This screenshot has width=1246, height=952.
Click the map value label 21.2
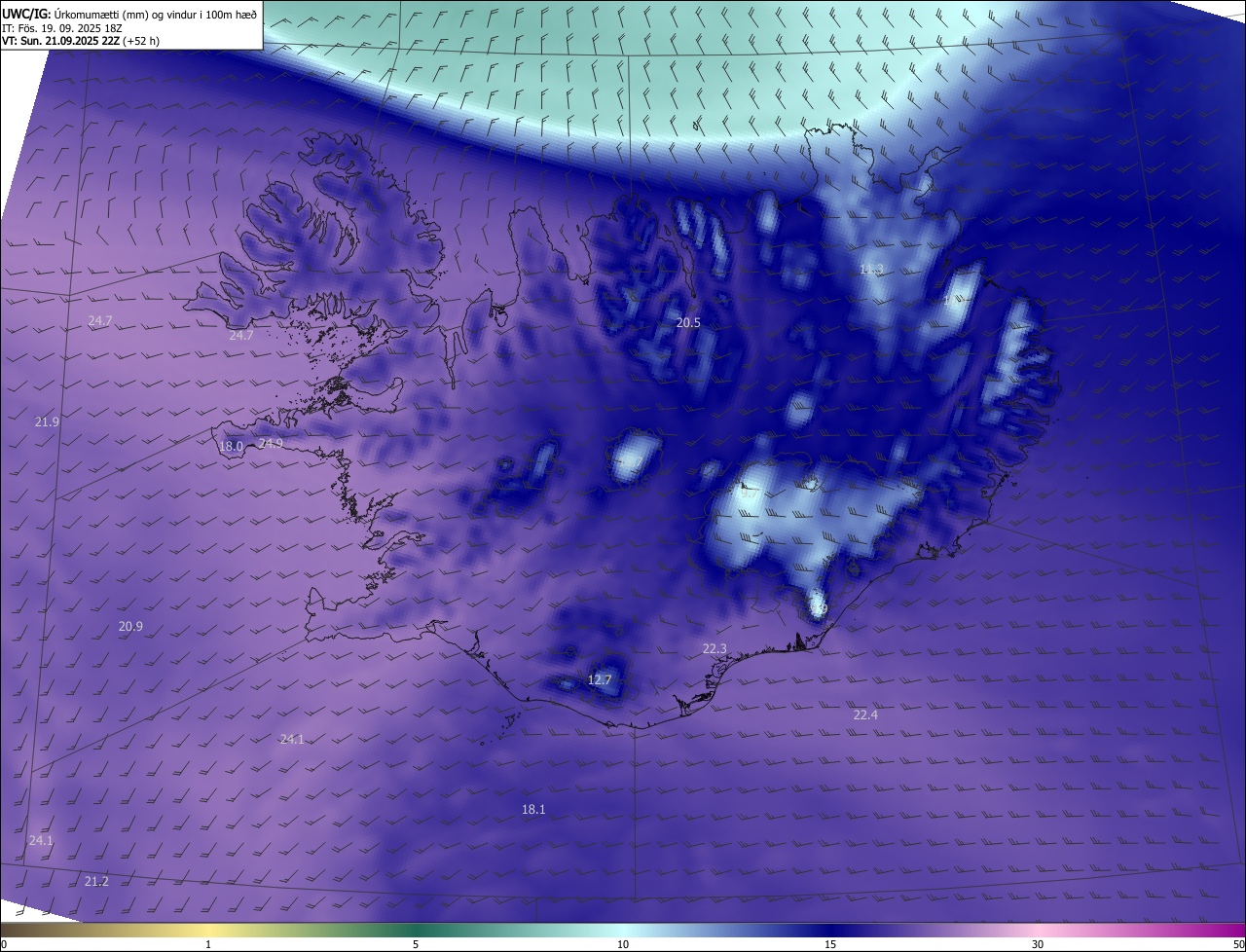point(96,881)
